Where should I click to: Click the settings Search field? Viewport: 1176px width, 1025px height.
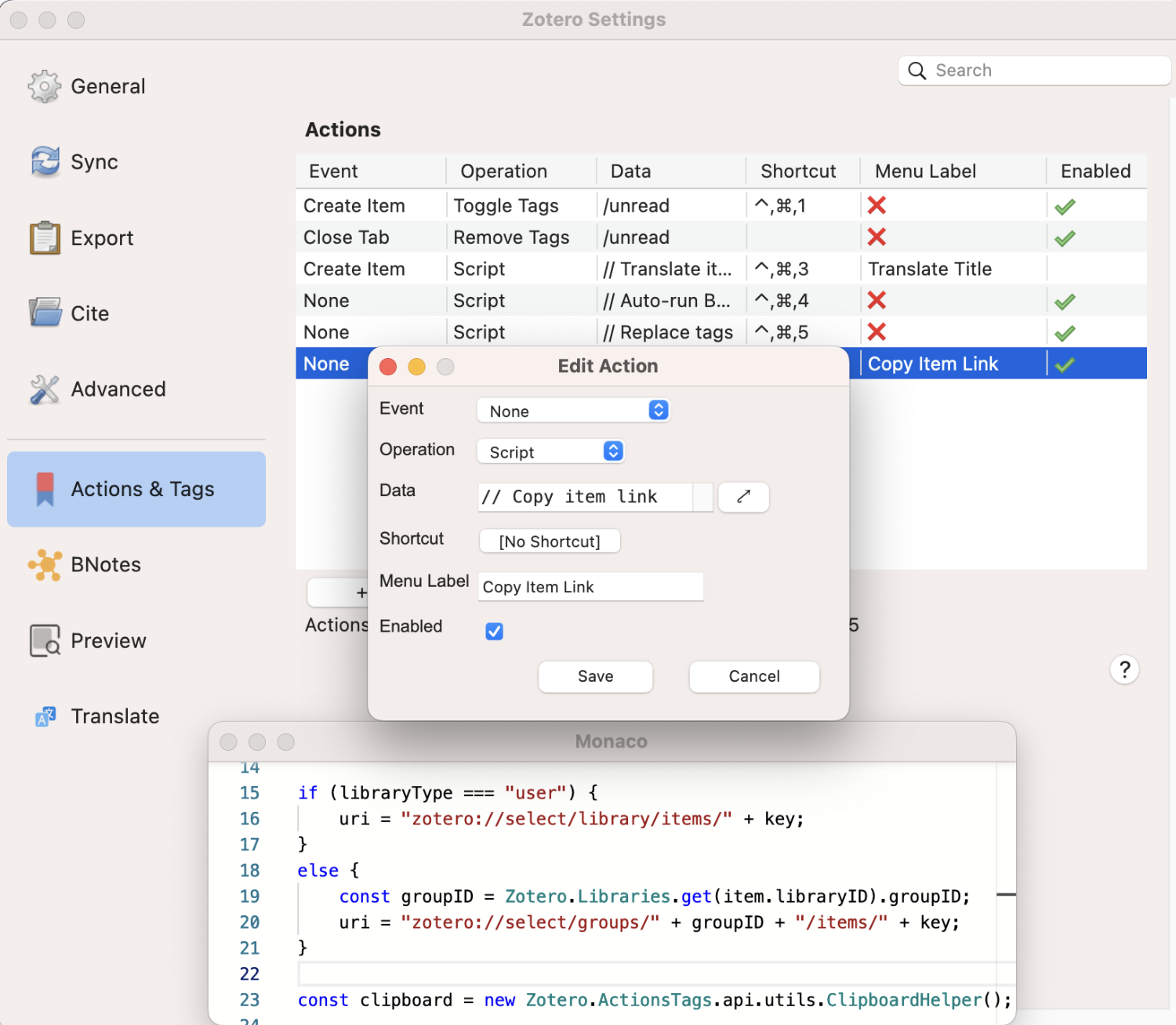[x=1034, y=71]
